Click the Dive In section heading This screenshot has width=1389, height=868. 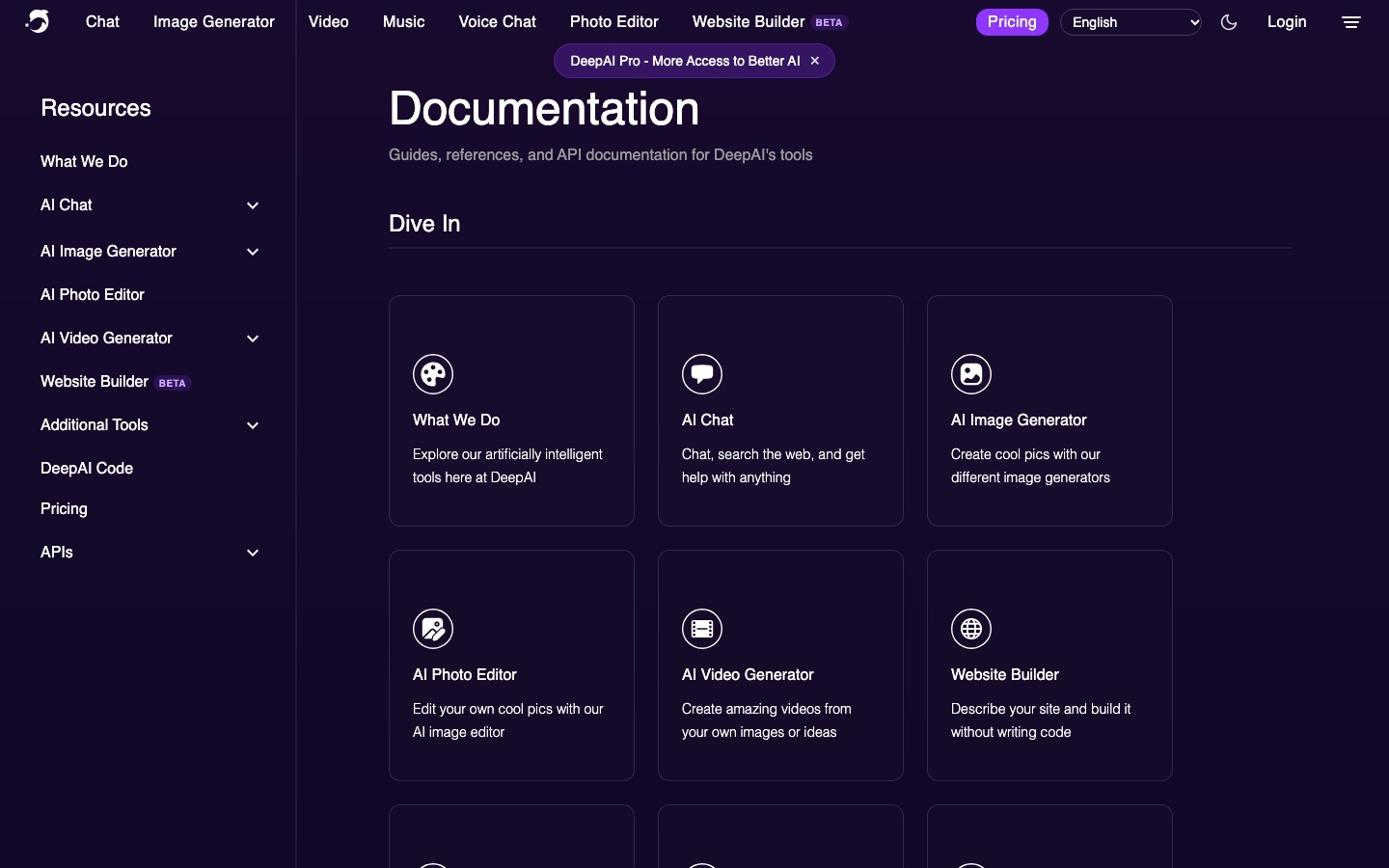coord(424,224)
